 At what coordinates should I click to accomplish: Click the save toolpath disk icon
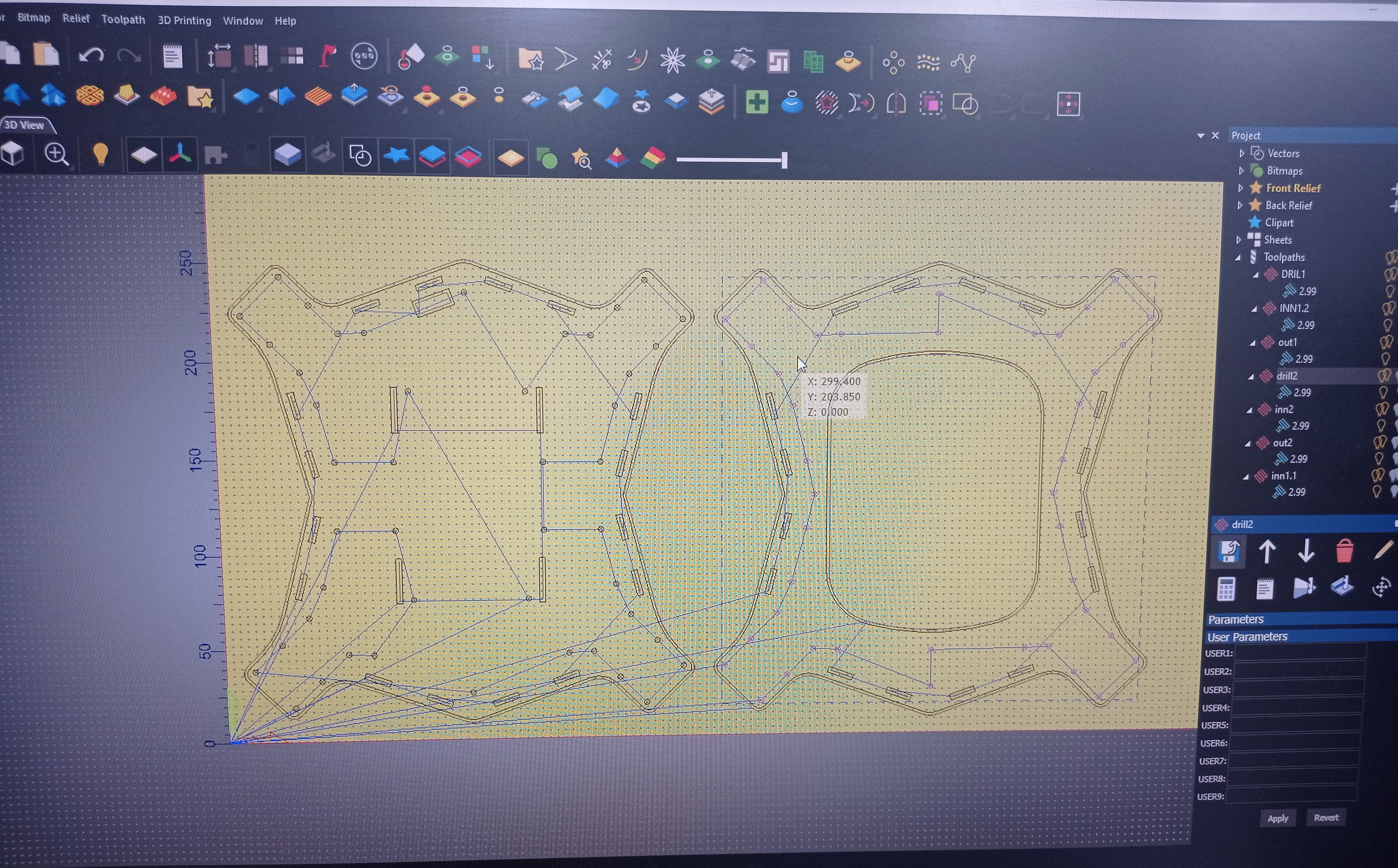1228,551
